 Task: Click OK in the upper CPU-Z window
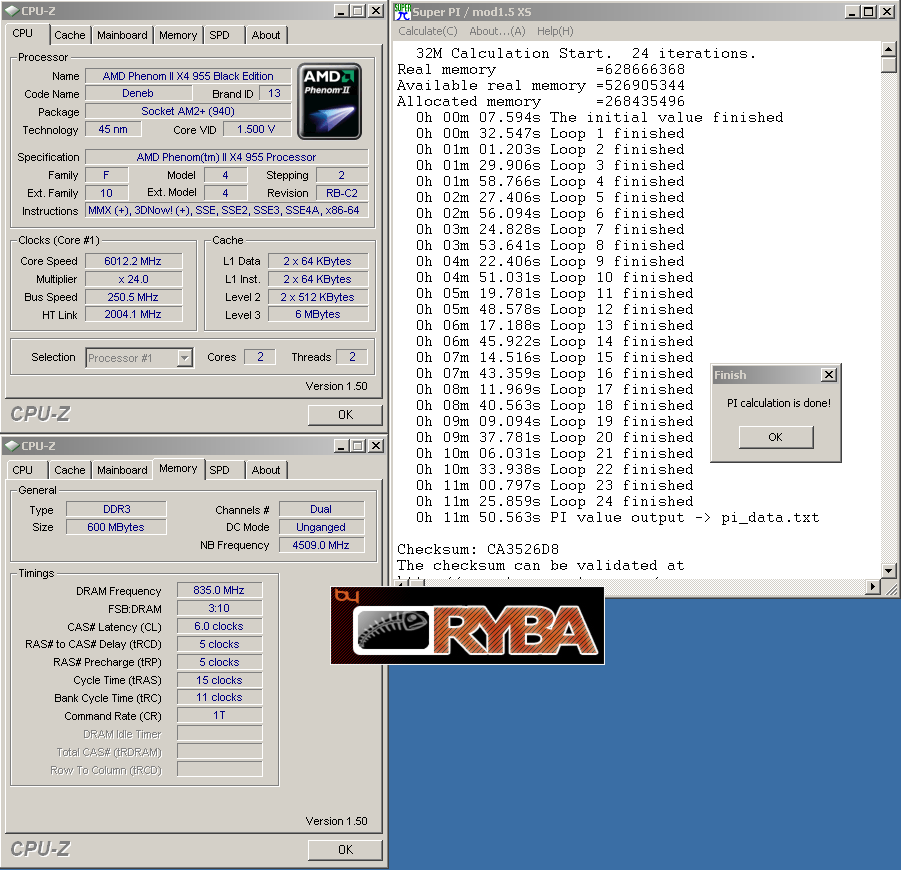coord(345,415)
